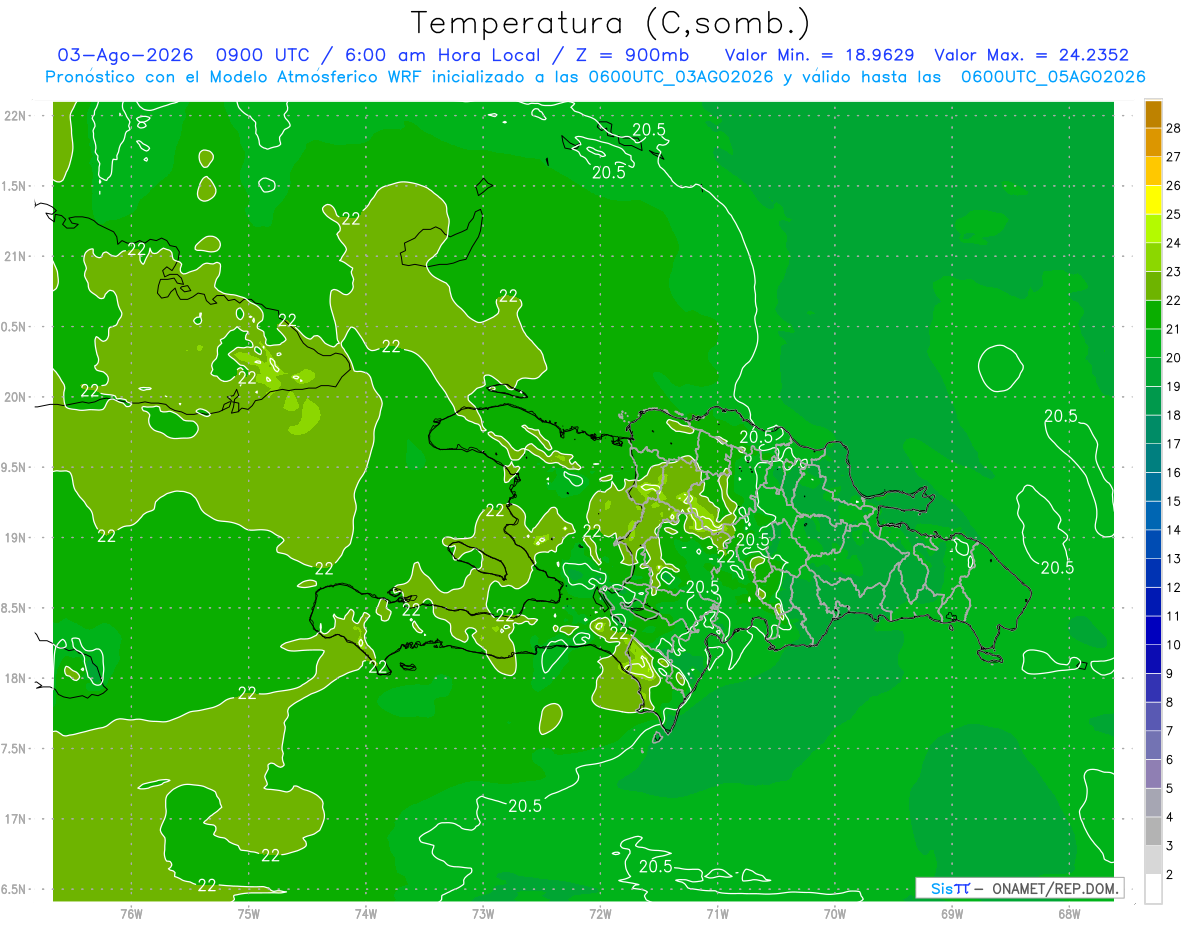This screenshot has height=927, width=1200.
Task: Click the '76W' longitude axis label
Action: click(x=131, y=913)
